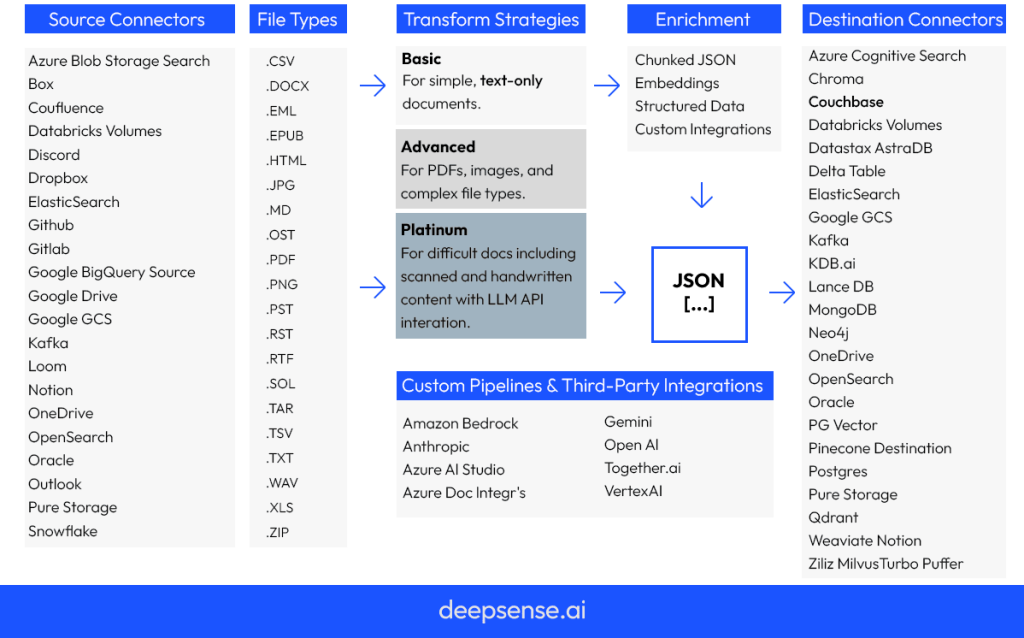Viewport: 1024px width, 638px height.
Task: Click Google BigQuery Source in source connectors
Action: click(x=111, y=272)
